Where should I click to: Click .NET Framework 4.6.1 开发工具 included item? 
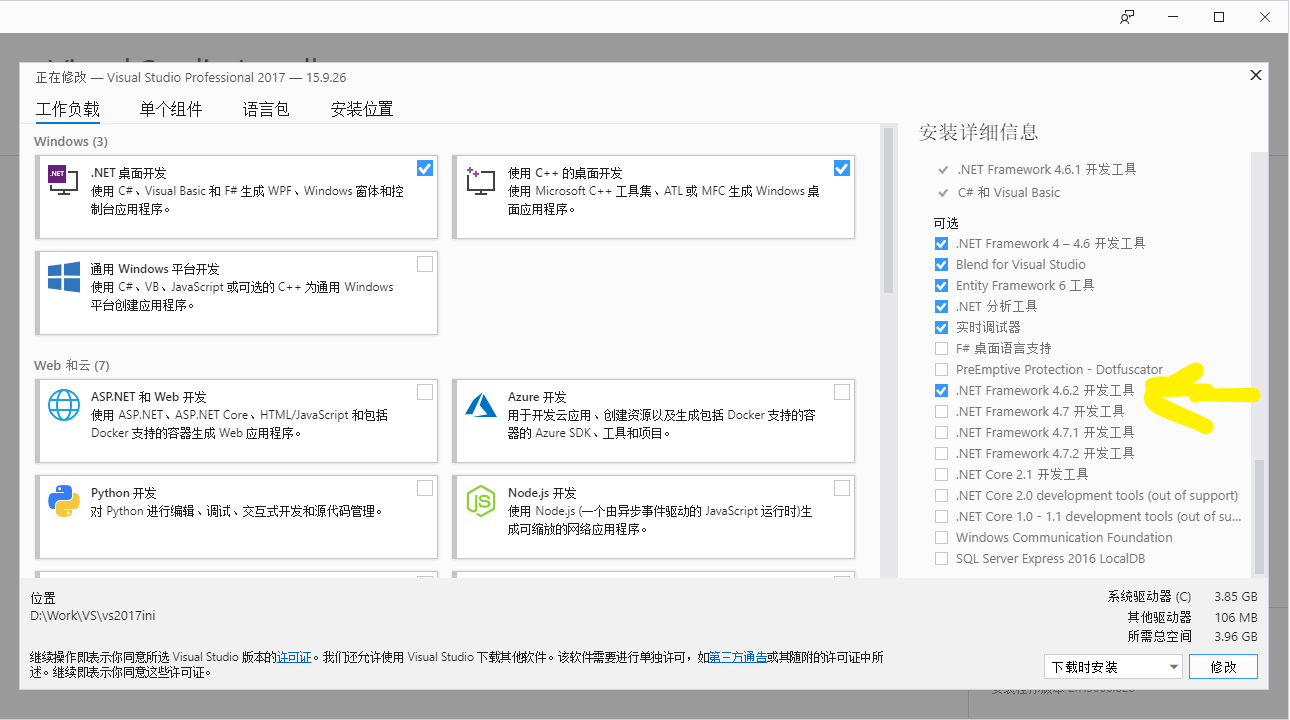[1046, 170]
